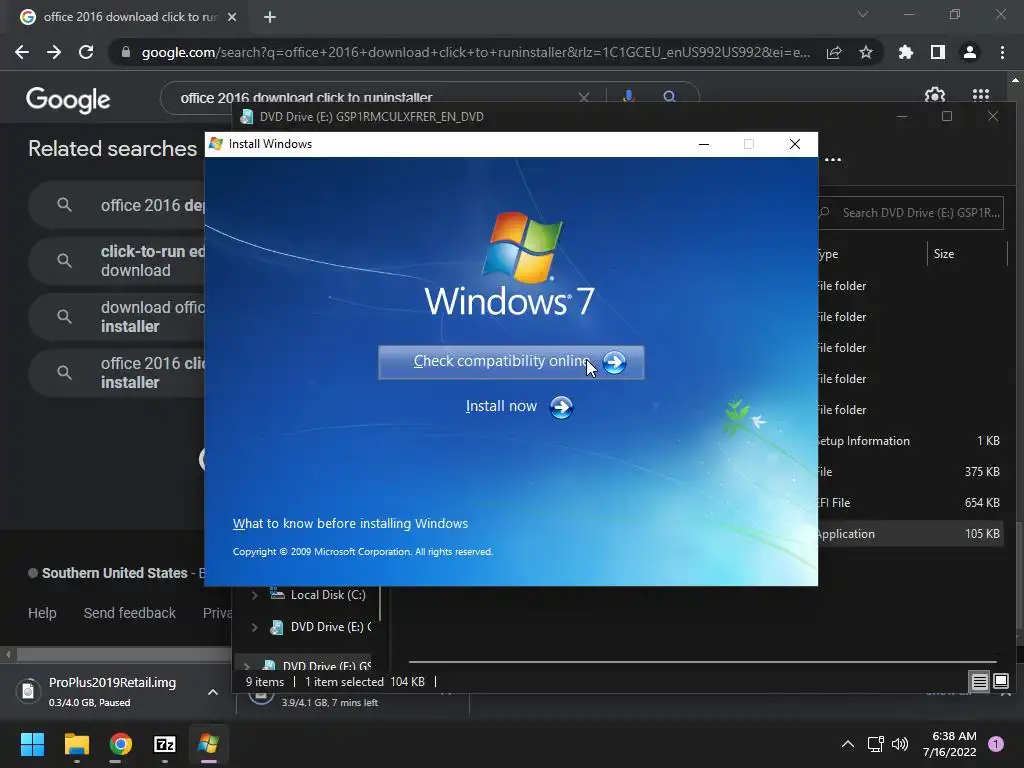Click the Google logo
The height and width of the screenshot is (768, 1024).
point(68,99)
